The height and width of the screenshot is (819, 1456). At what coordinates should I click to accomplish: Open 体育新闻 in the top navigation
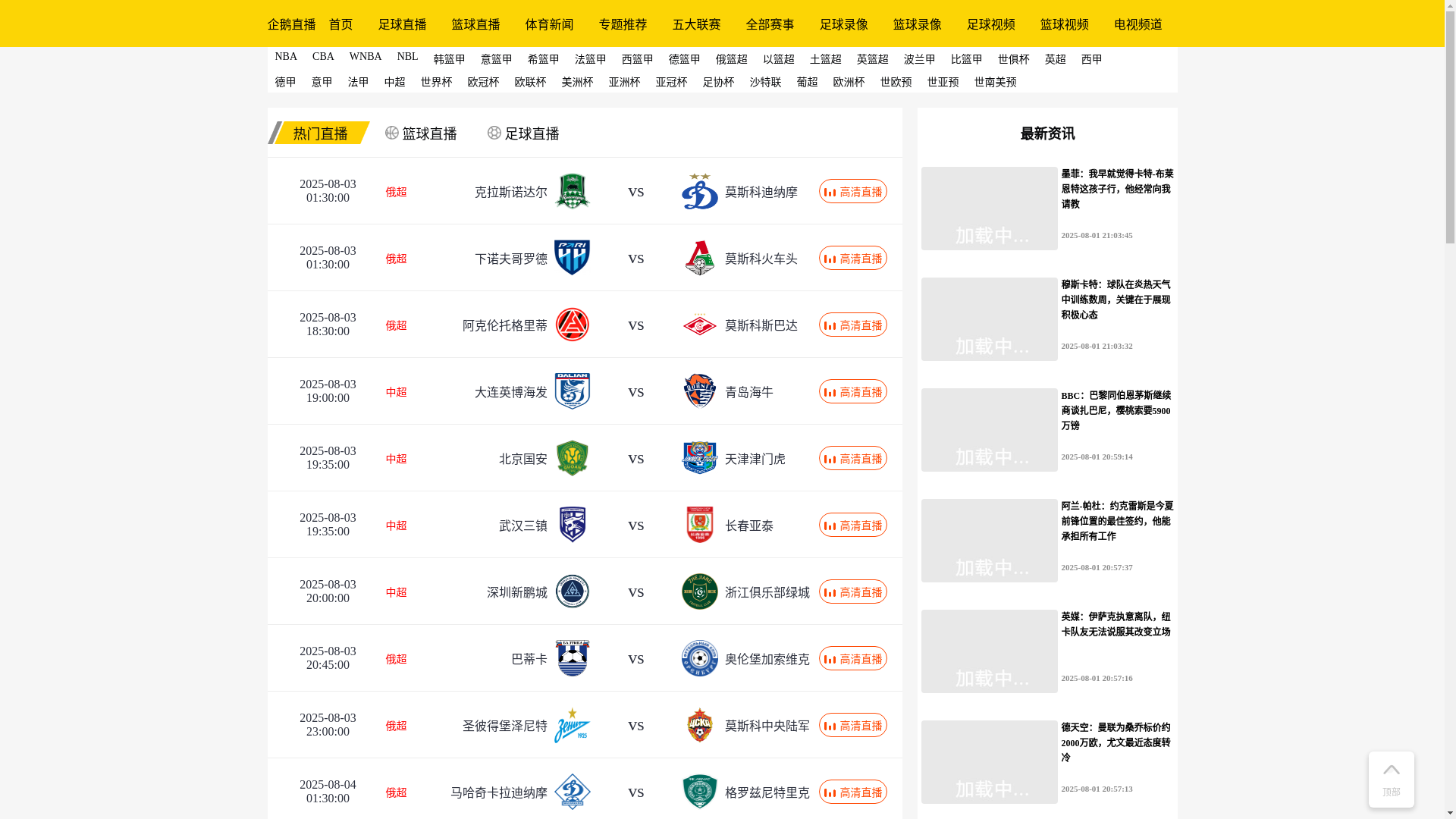[549, 24]
